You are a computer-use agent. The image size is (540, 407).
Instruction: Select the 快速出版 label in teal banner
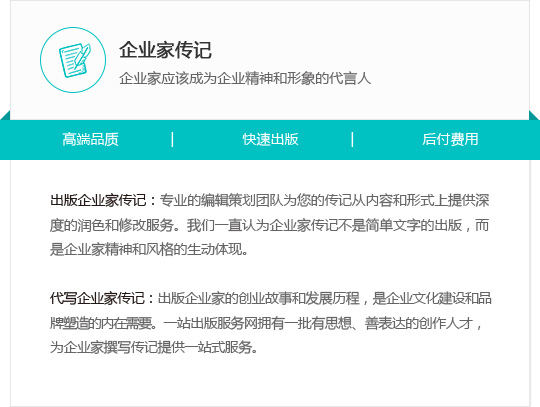click(270, 139)
